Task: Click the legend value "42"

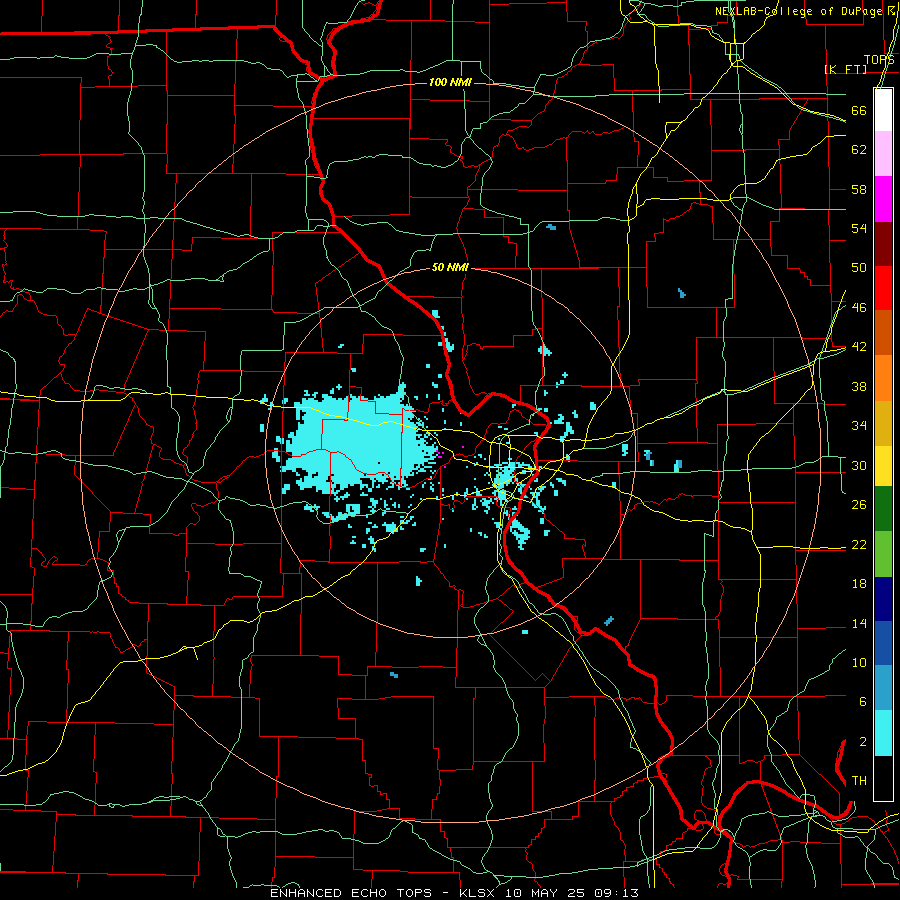Action: pos(859,346)
